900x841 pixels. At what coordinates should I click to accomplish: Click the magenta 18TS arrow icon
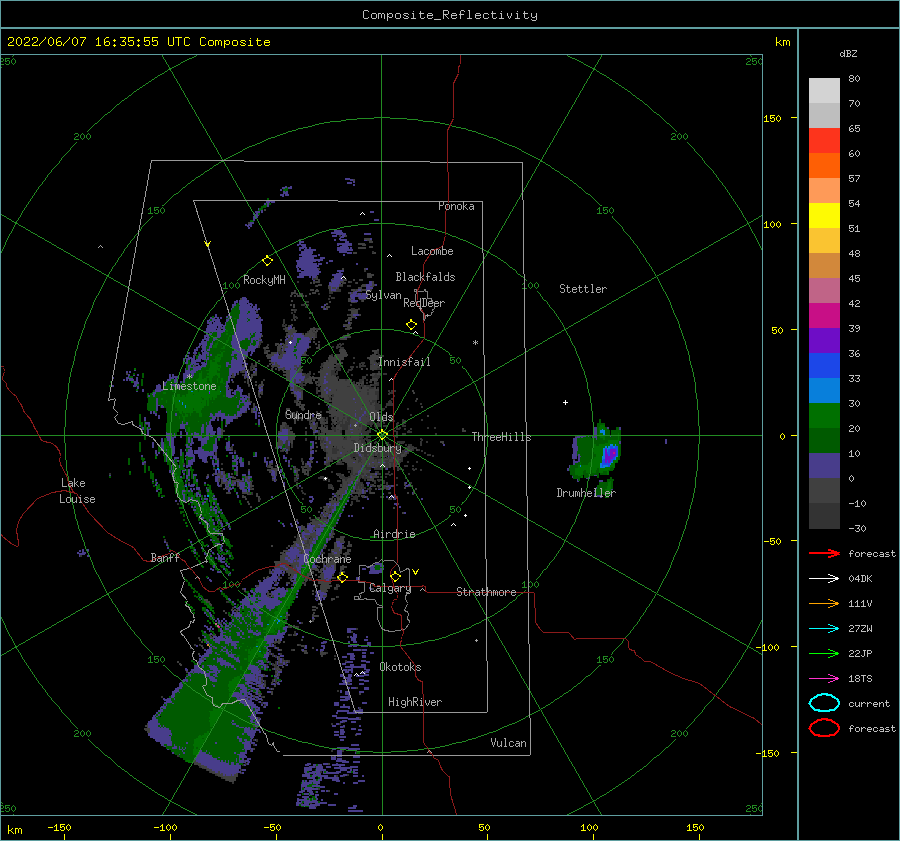pos(824,679)
